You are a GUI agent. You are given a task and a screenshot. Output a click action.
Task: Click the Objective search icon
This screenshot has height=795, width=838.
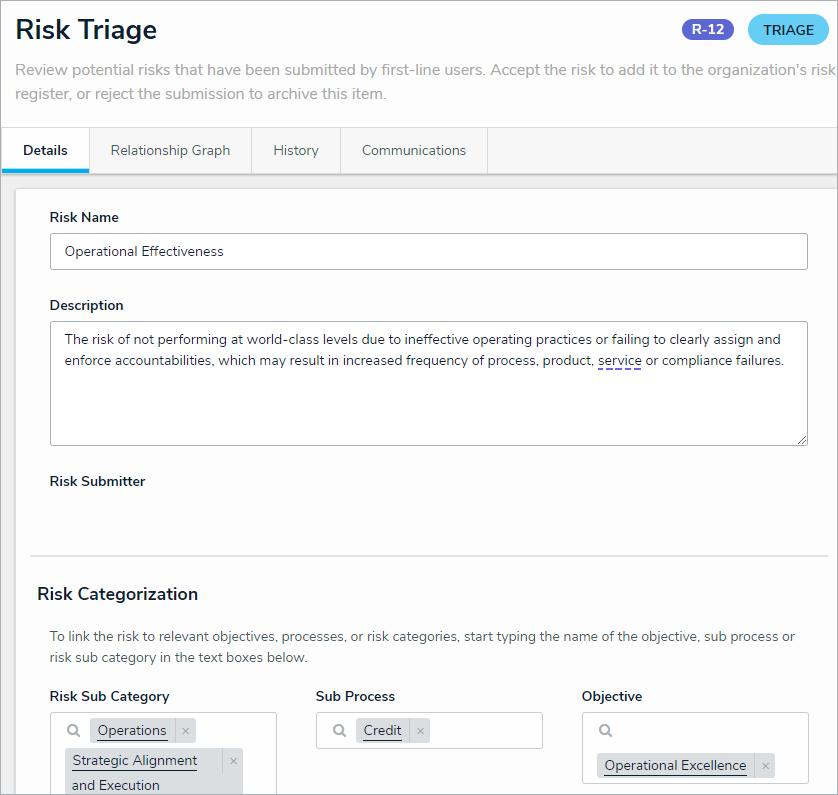605,731
